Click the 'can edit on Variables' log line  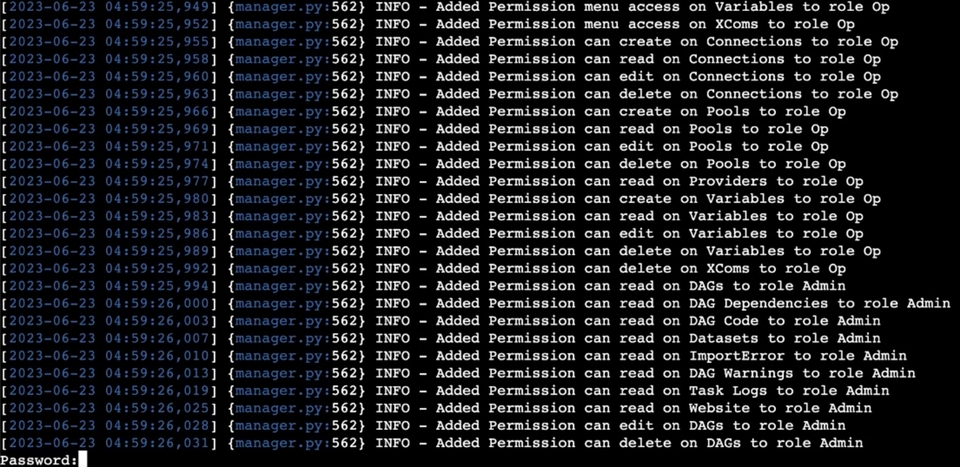pos(432,234)
